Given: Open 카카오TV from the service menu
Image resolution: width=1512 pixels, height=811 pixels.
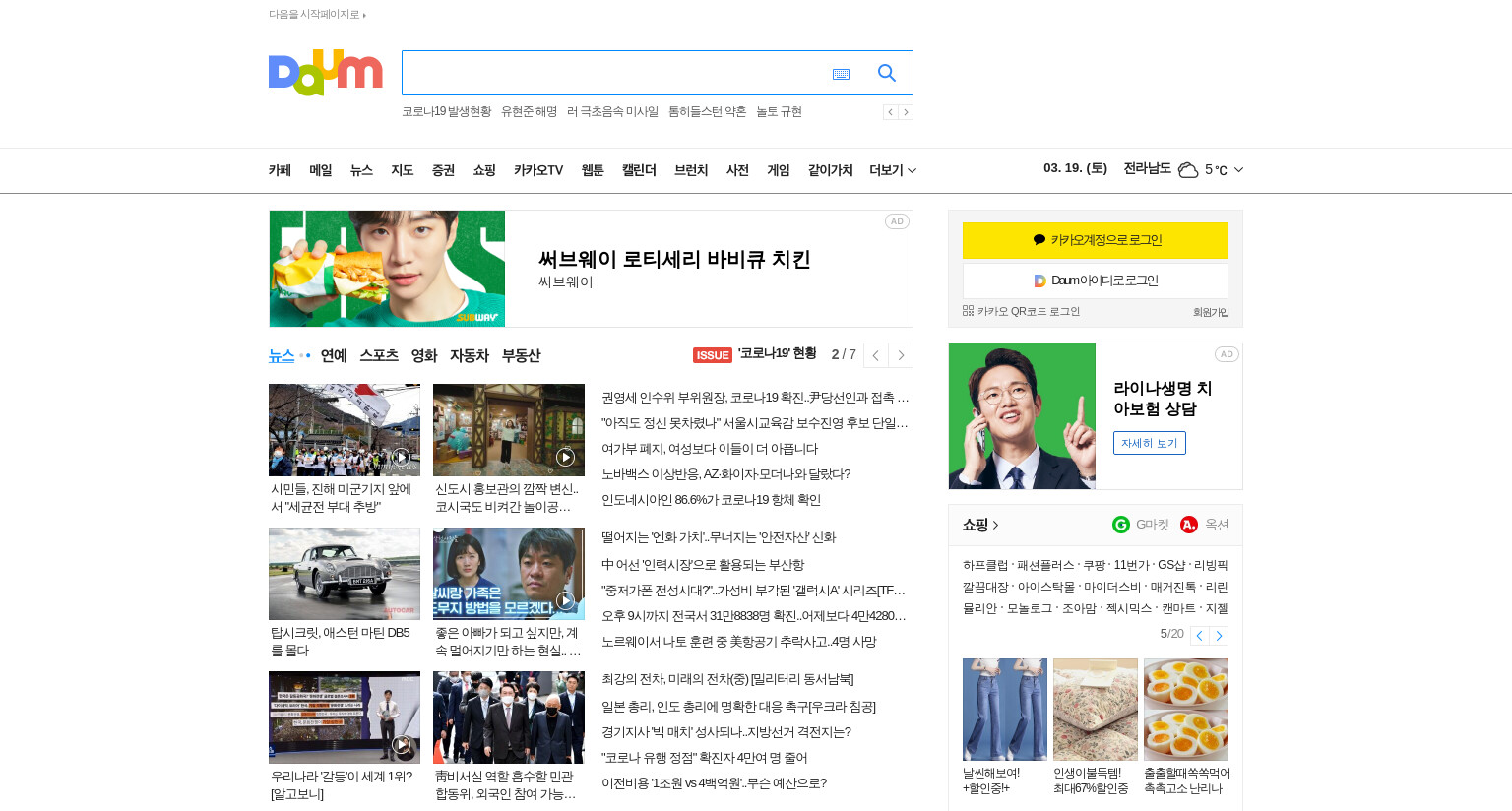Looking at the screenshot, I should coord(538,170).
